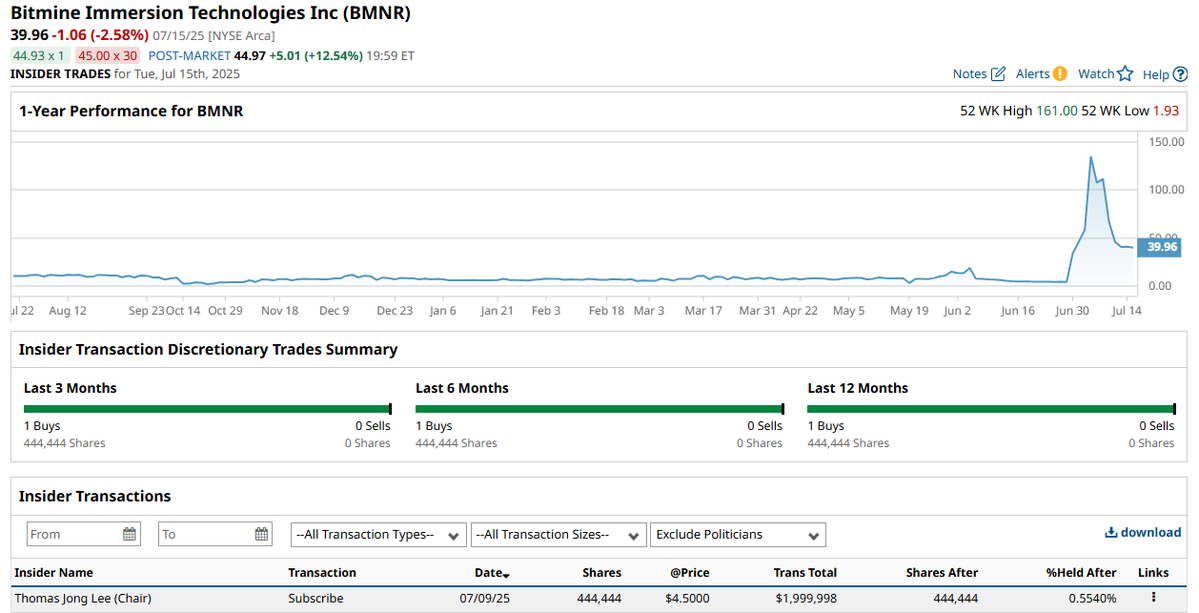Click the Subscribe transaction cell

point(316,598)
